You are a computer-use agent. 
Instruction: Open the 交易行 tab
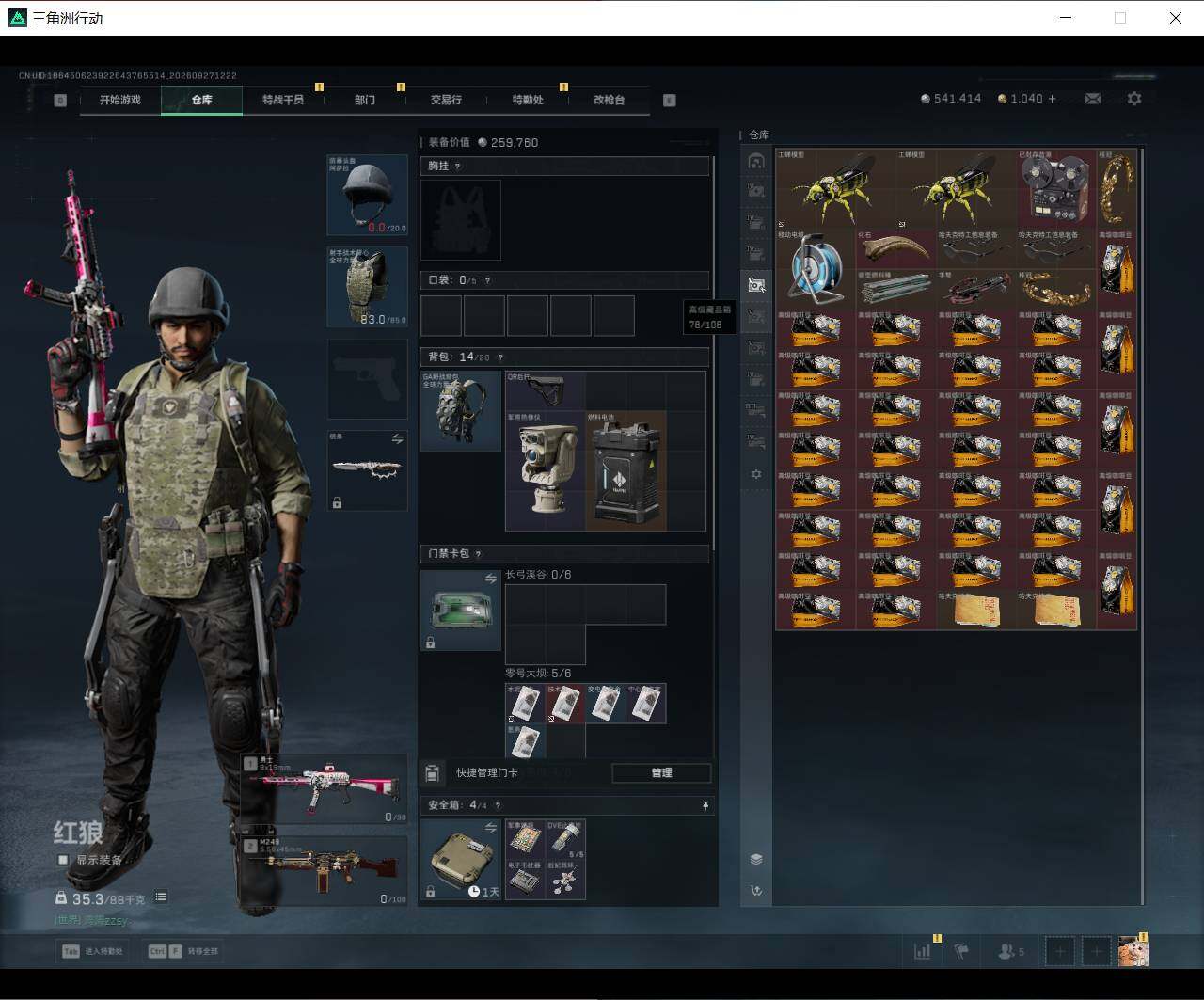coord(446,100)
